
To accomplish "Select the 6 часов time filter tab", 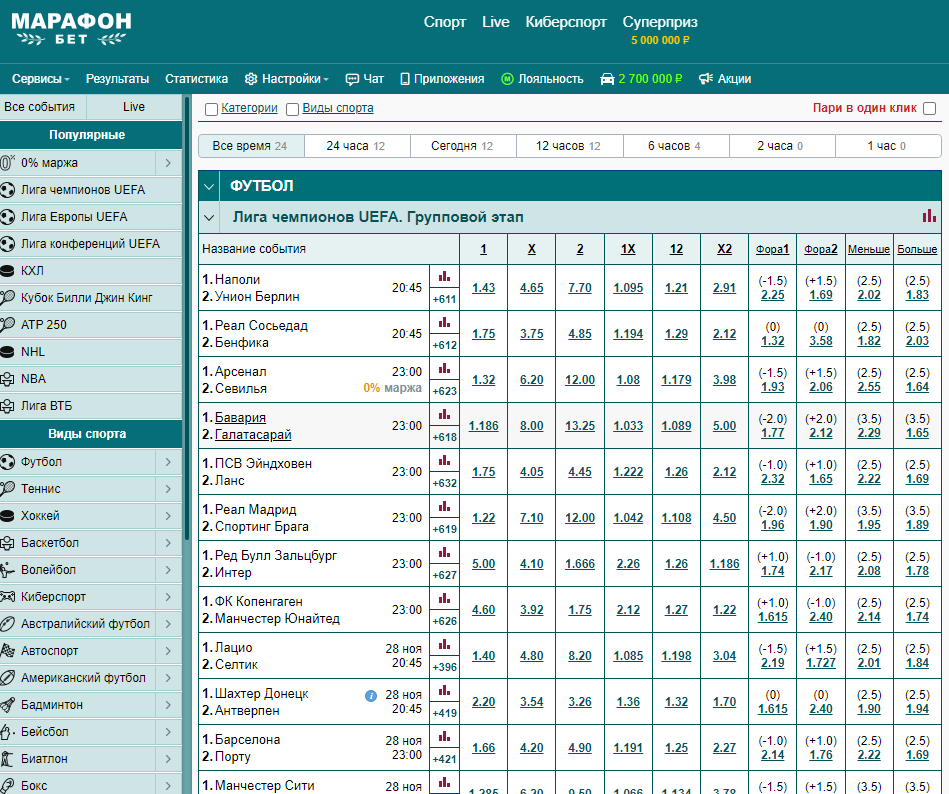I will pos(676,146).
